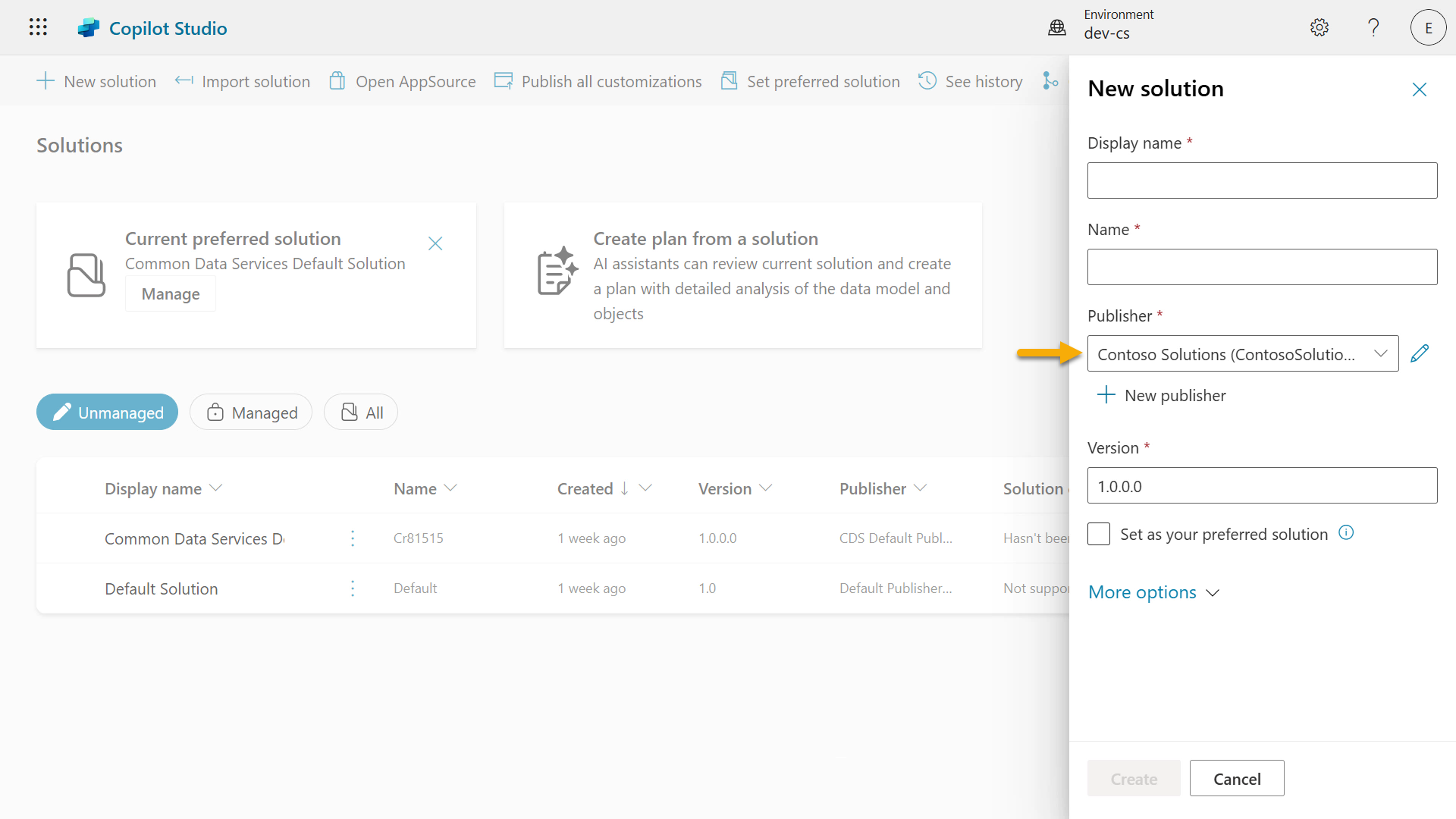
Task: Expand More options section
Action: 1153,592
